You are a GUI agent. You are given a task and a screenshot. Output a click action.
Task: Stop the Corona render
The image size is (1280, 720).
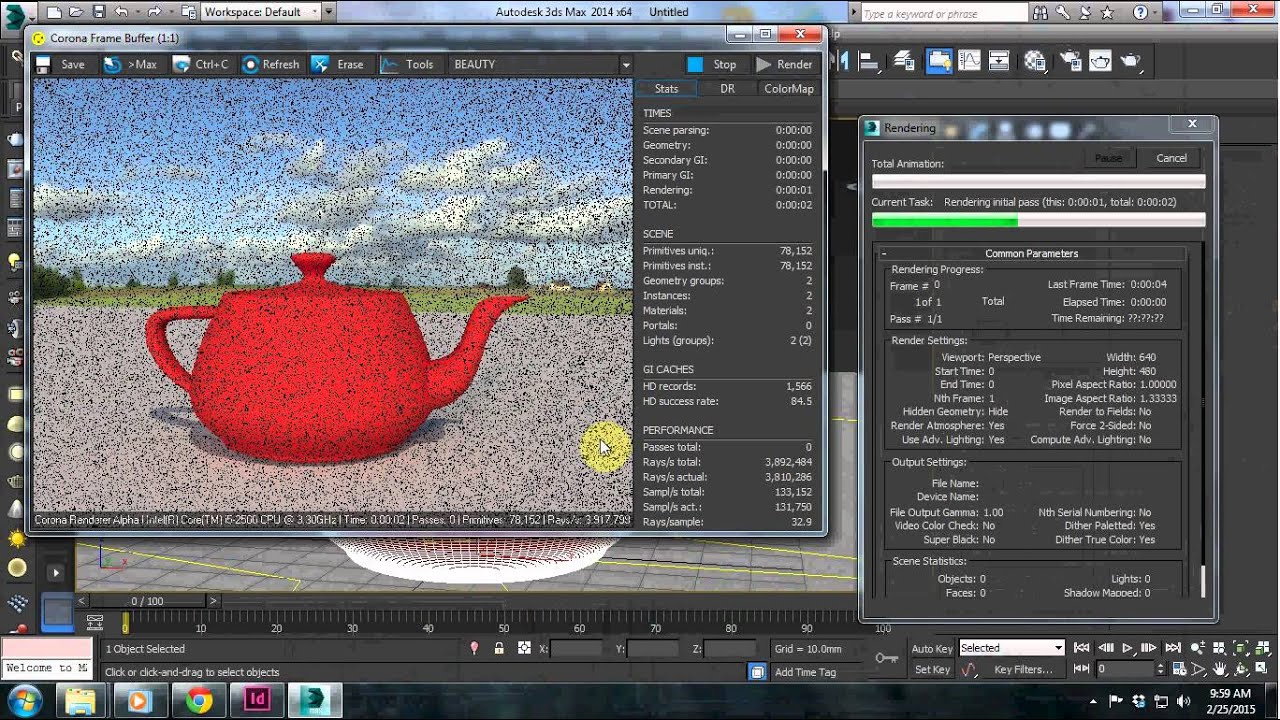(x=712, y=64)
